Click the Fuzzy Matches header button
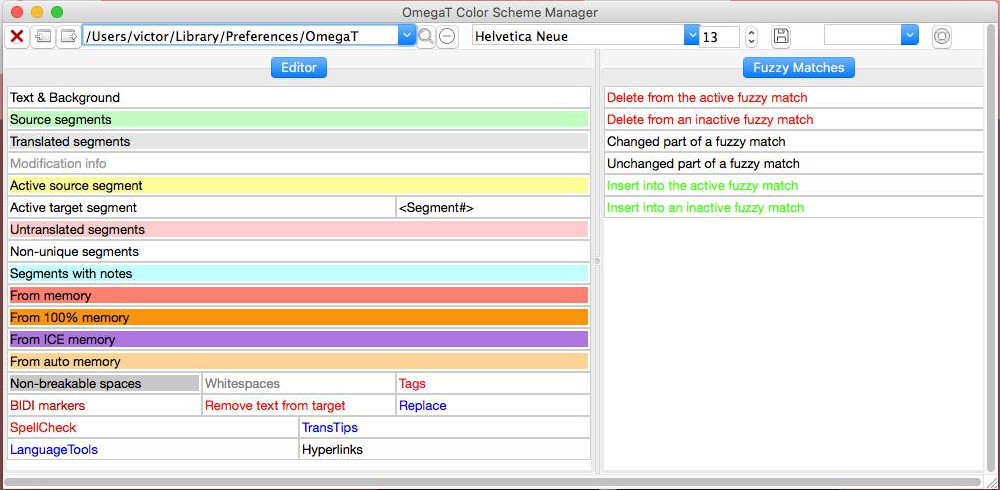1000x490 pixels. coord(798,68)
